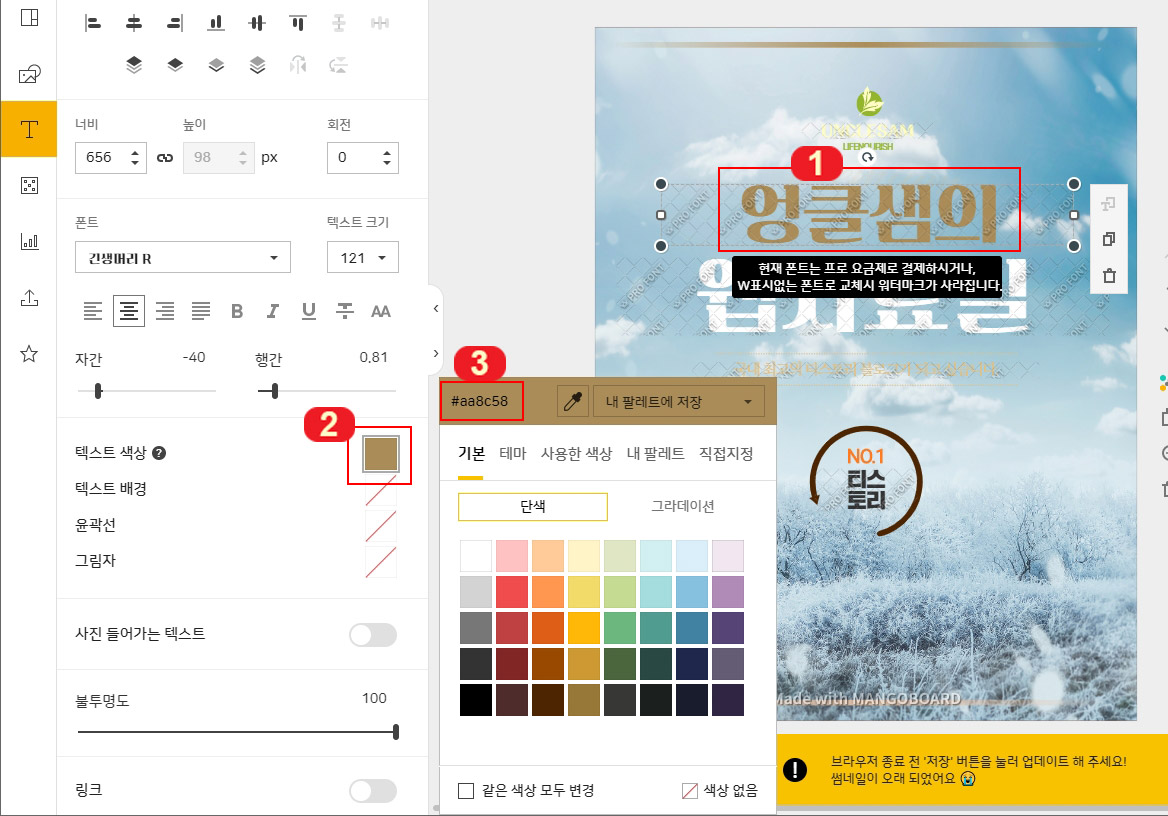
Task: Open the text size 121 dropdown
Action: coord(362,257)
